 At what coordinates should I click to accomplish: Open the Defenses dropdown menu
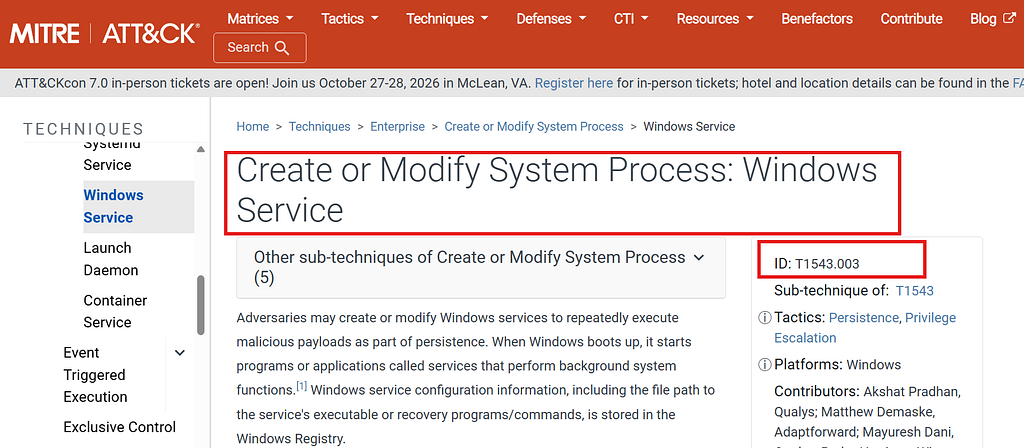[551, 18]
